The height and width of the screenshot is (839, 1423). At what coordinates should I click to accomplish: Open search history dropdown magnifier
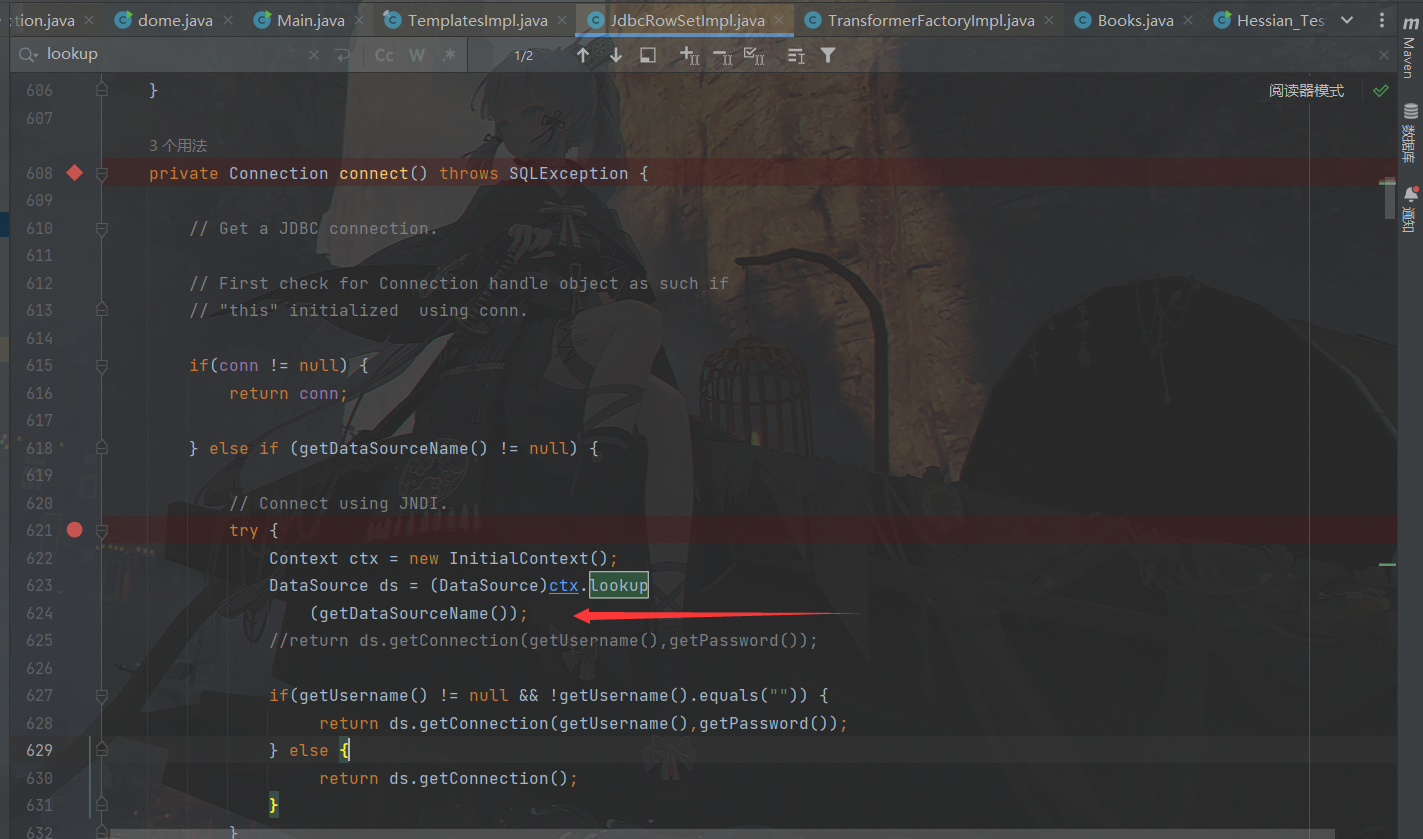pyautogui.click(x=30, y=55)
